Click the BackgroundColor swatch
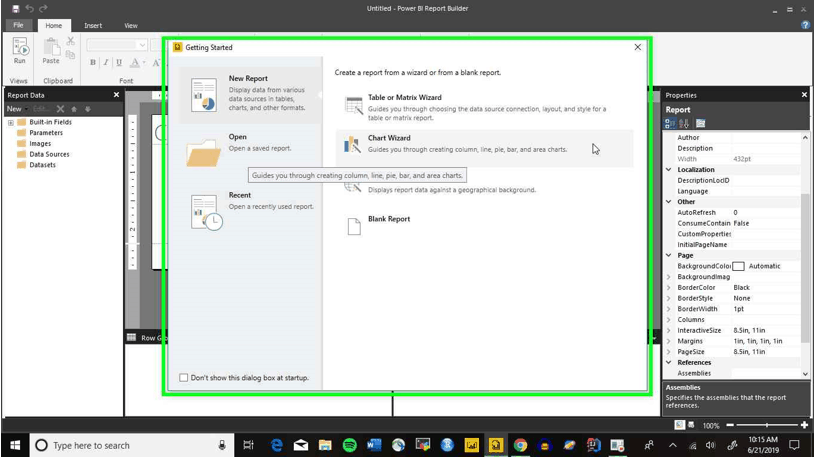This screenshot has height=458, width=815. (x=739, y=266)
